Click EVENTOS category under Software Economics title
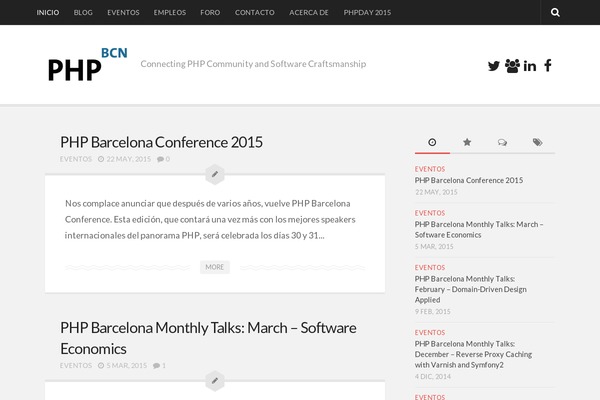The image size is (600, 400). coord(76,366)
